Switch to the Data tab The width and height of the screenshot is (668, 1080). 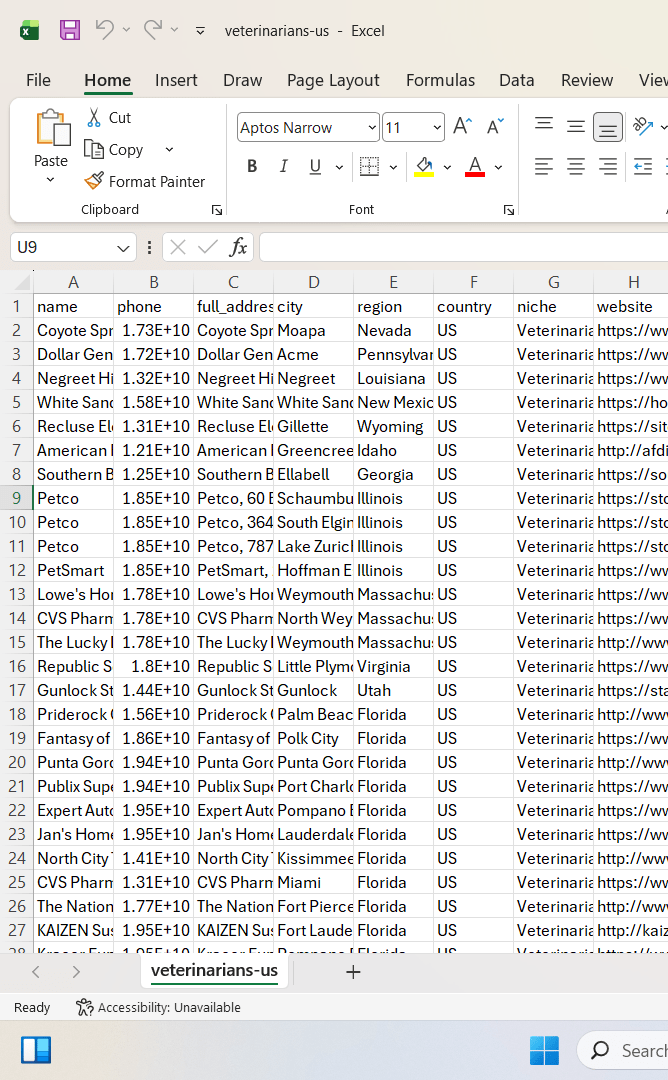[x=516, y=80]
